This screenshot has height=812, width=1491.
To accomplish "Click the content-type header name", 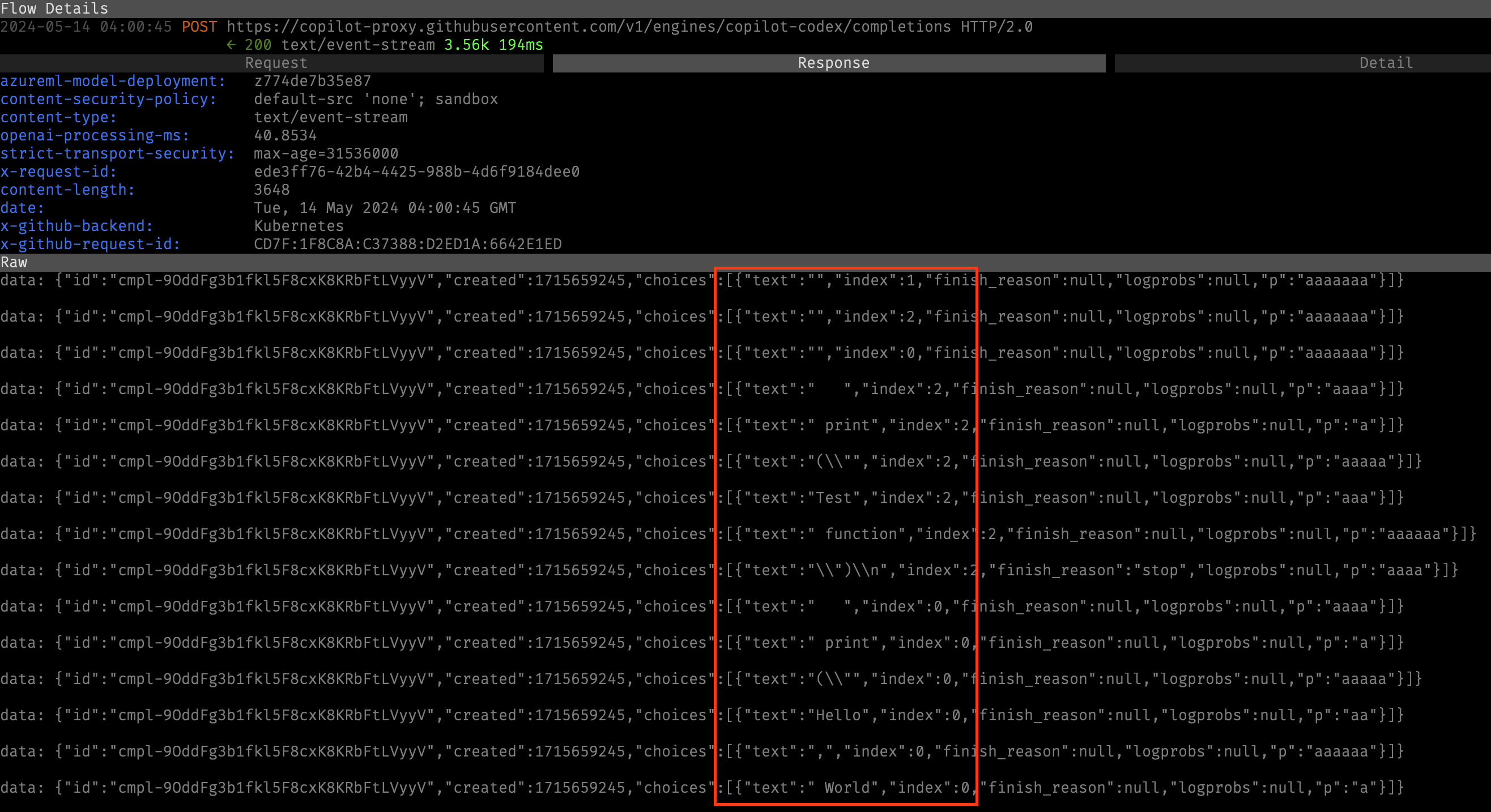I will pyautogui.click(x=58, y=117).
